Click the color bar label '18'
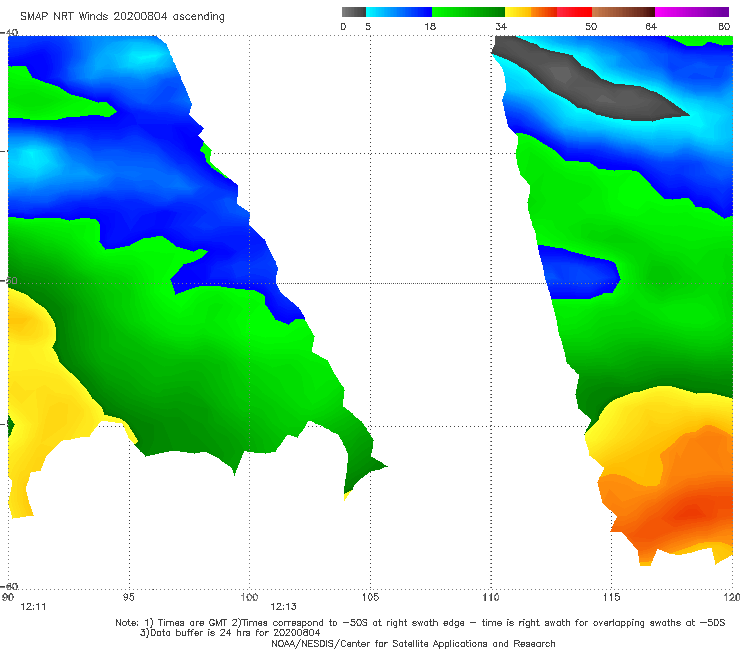This screenshot has width=740, height=650. pos(430,26)
